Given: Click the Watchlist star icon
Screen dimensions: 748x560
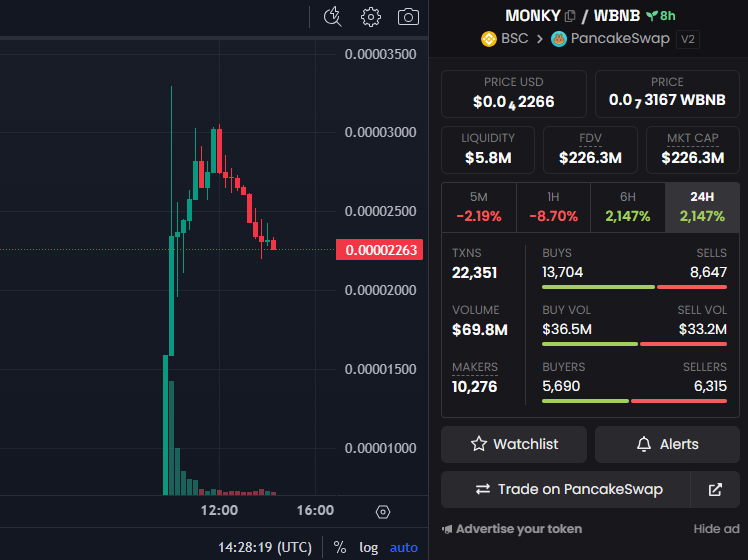Looking at the screenshot, I should pos(478,444).
